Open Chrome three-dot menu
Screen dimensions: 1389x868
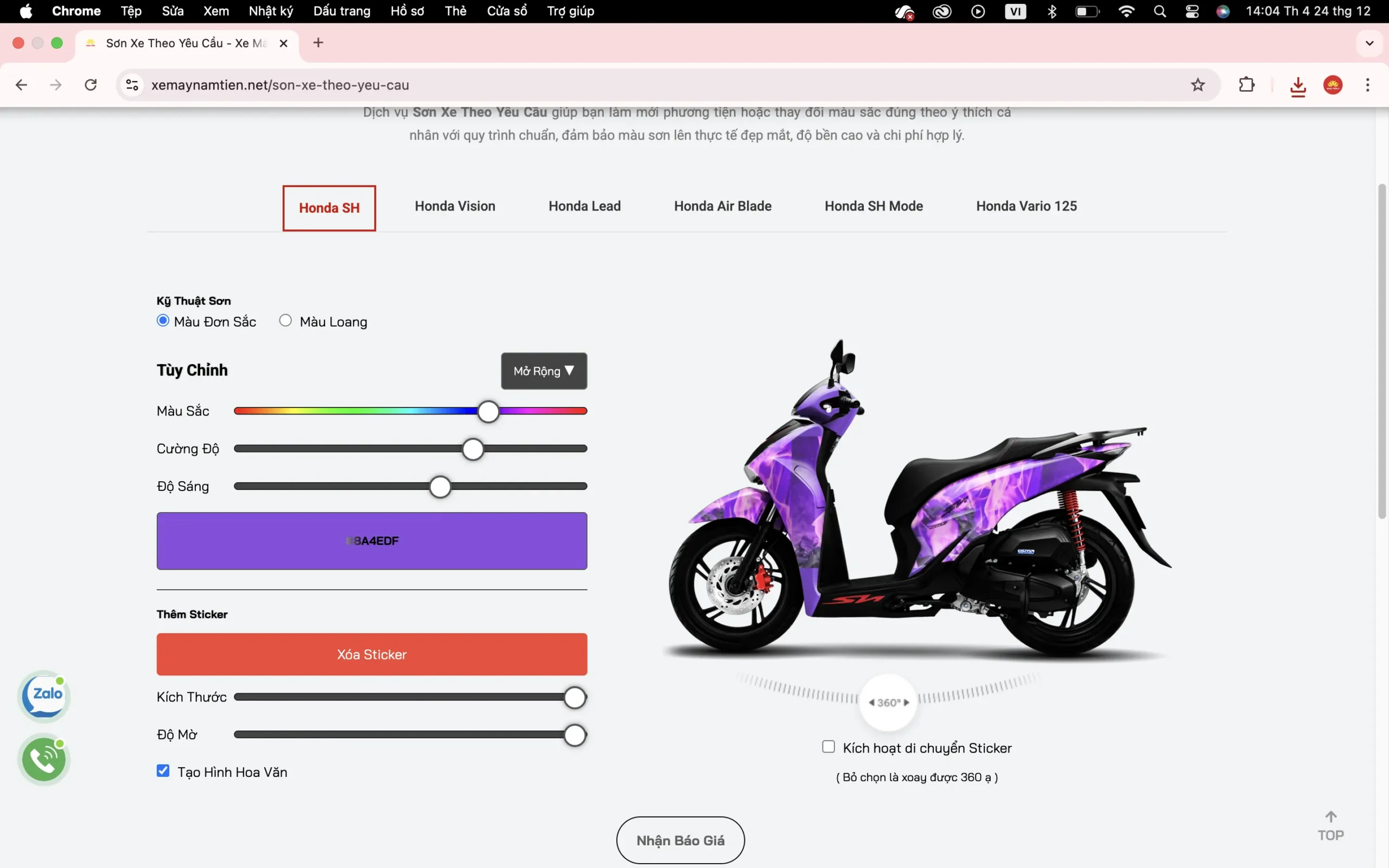[1367, 85]
